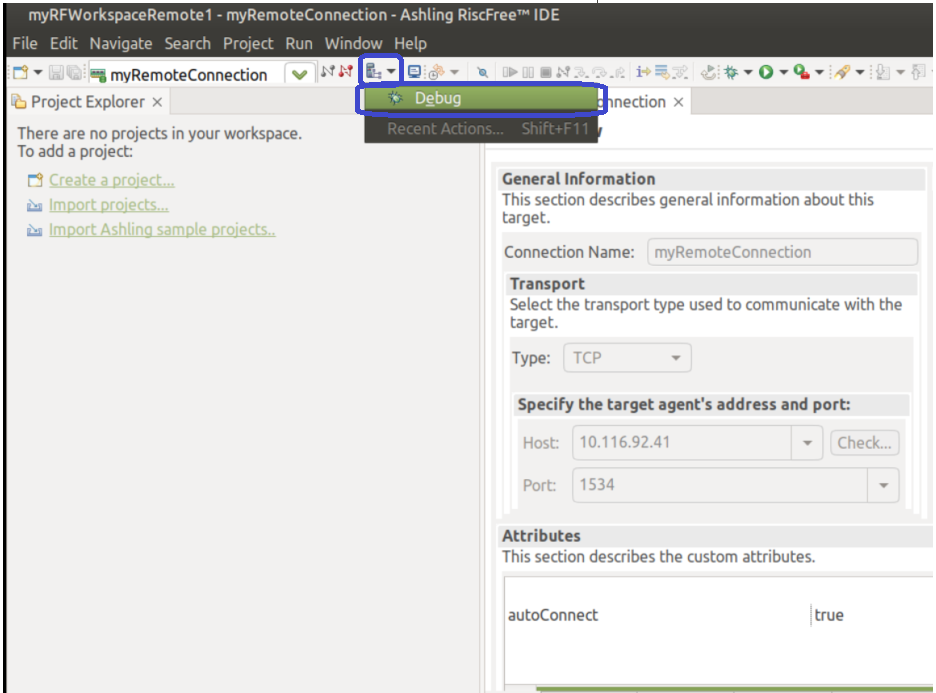The height and width of the screenshot is (693, 936).
Task: Click the Connect target icon
Action: click(x=327, y=72)
